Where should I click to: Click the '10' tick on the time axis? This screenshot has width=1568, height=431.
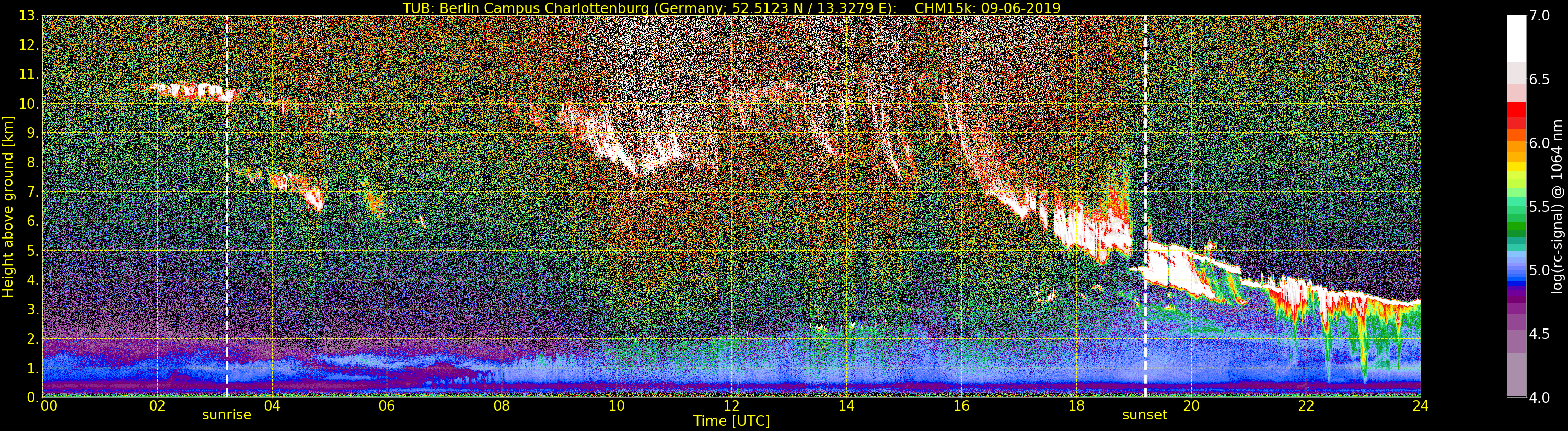(x=617, y=405)
